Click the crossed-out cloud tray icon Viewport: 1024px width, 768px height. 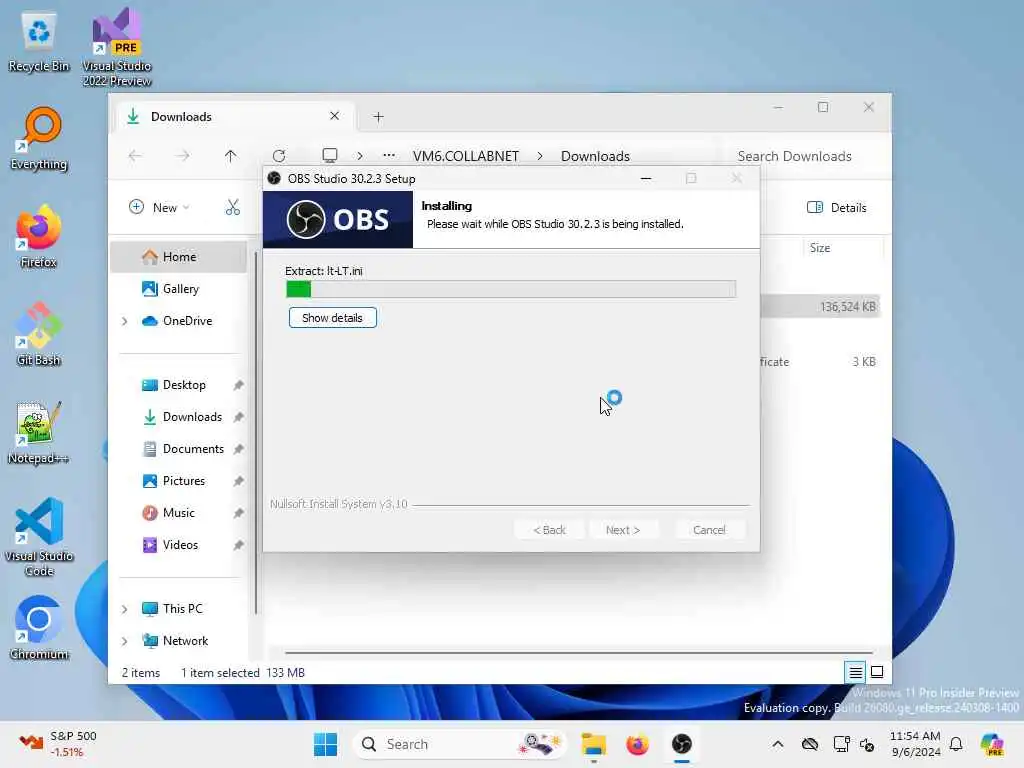coord(810,744)
